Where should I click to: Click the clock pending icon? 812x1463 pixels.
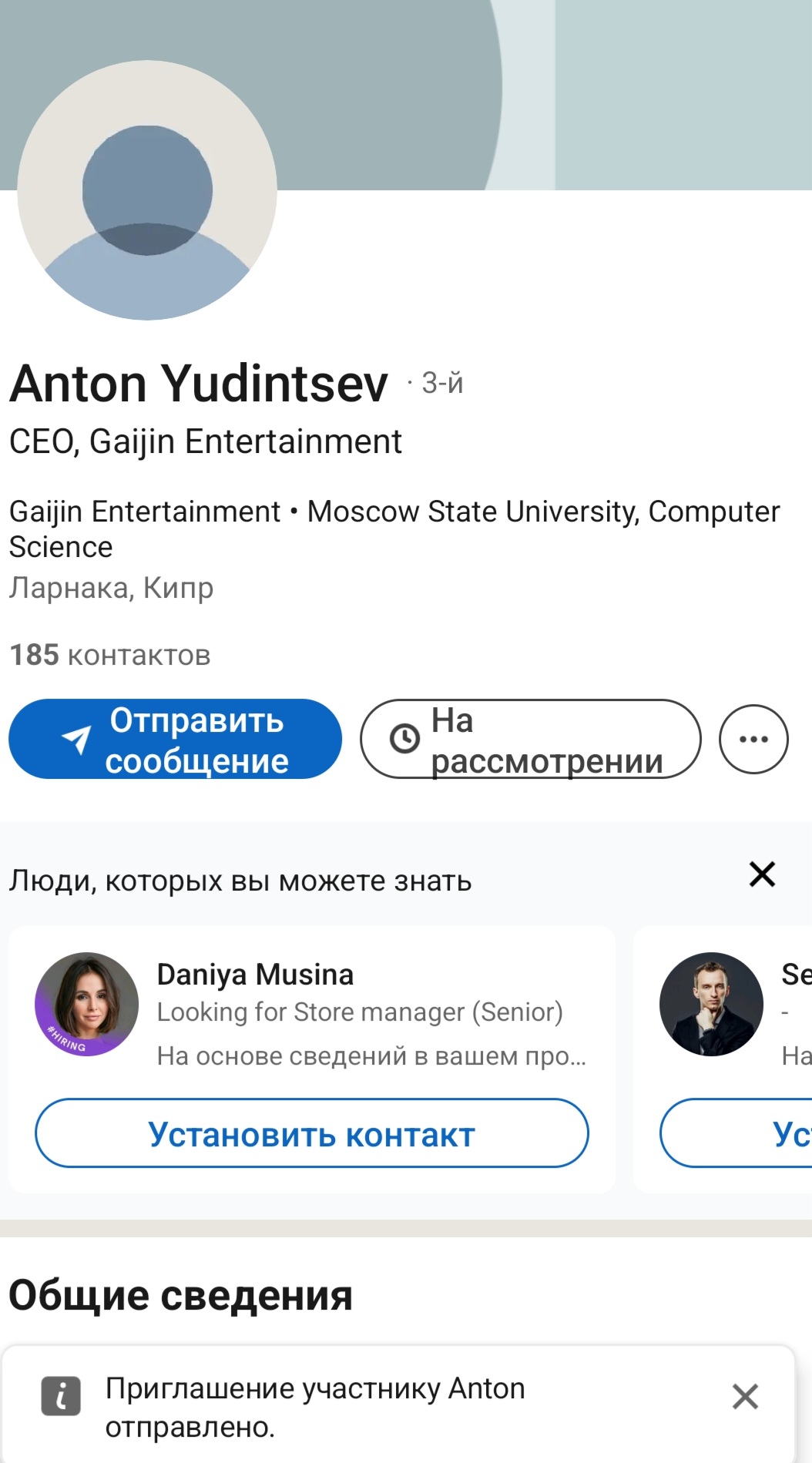[404, 739]
